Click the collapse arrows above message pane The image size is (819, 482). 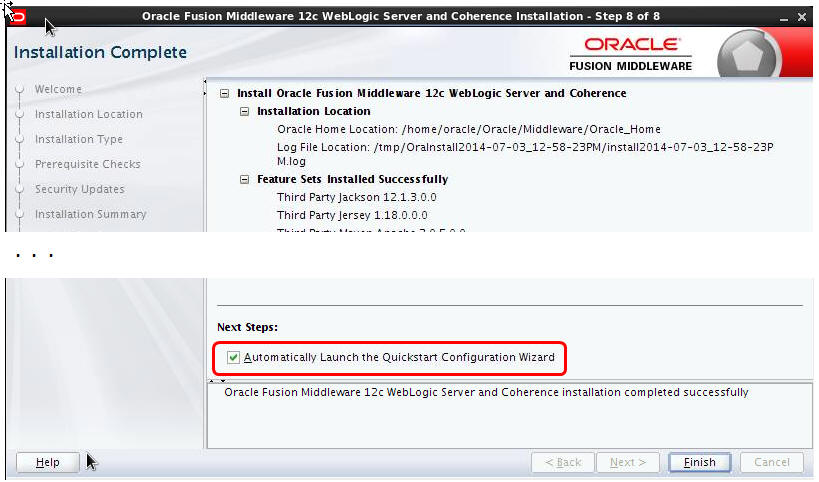click(218, 381)
